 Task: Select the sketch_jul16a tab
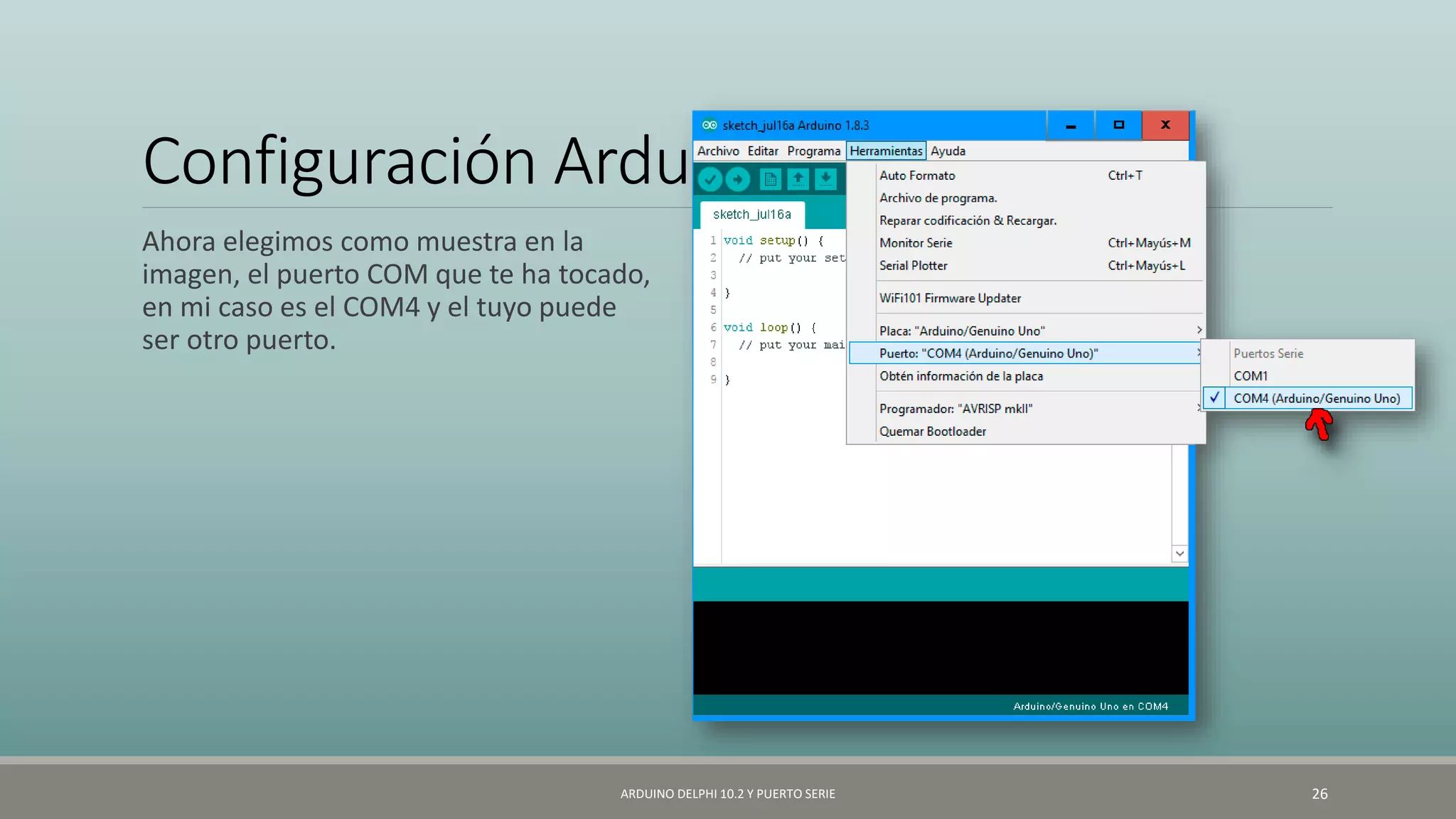point(752,215)
